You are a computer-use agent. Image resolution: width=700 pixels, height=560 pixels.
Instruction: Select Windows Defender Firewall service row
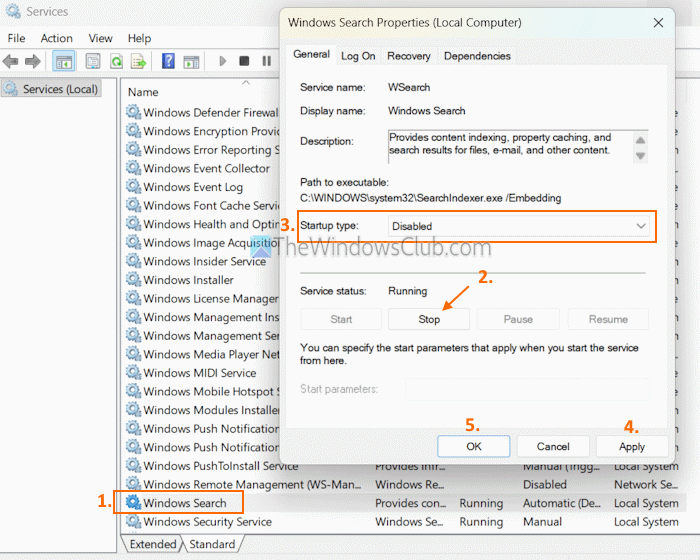point(202,112)
